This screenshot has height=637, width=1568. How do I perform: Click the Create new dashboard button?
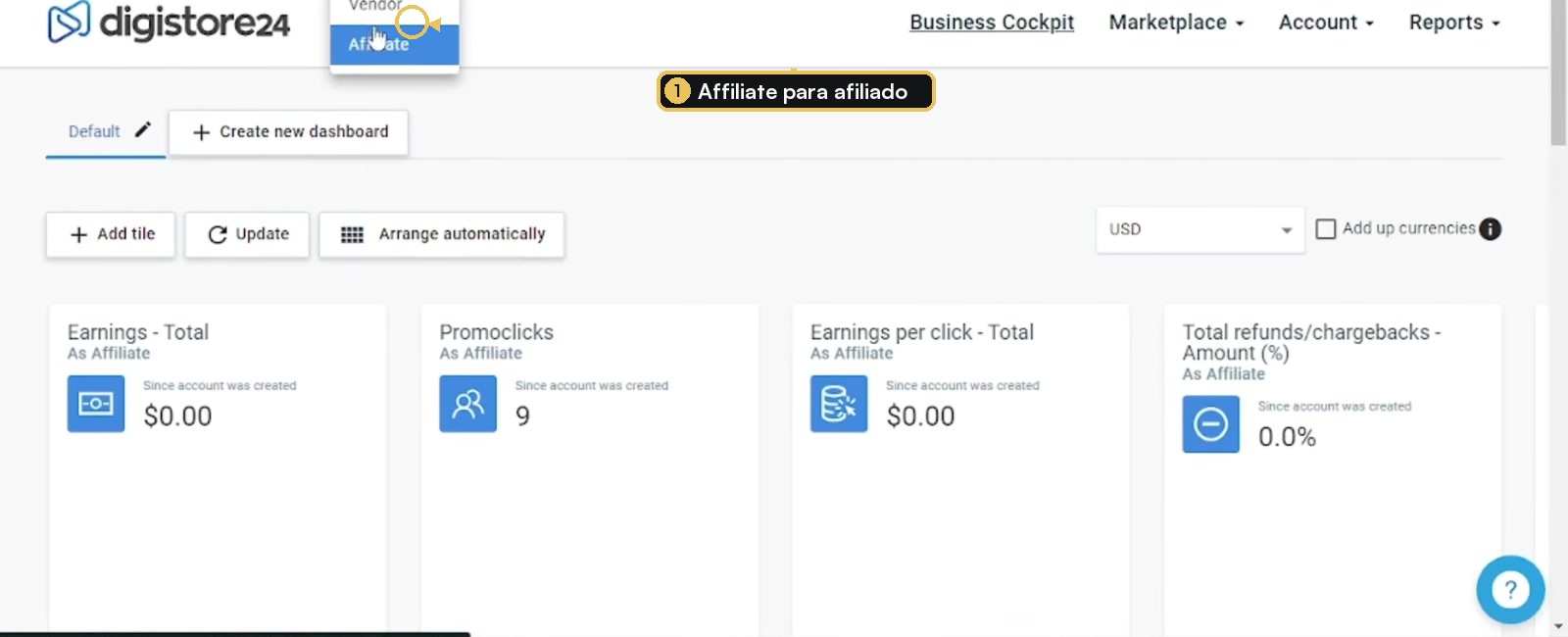pos(288,132)
